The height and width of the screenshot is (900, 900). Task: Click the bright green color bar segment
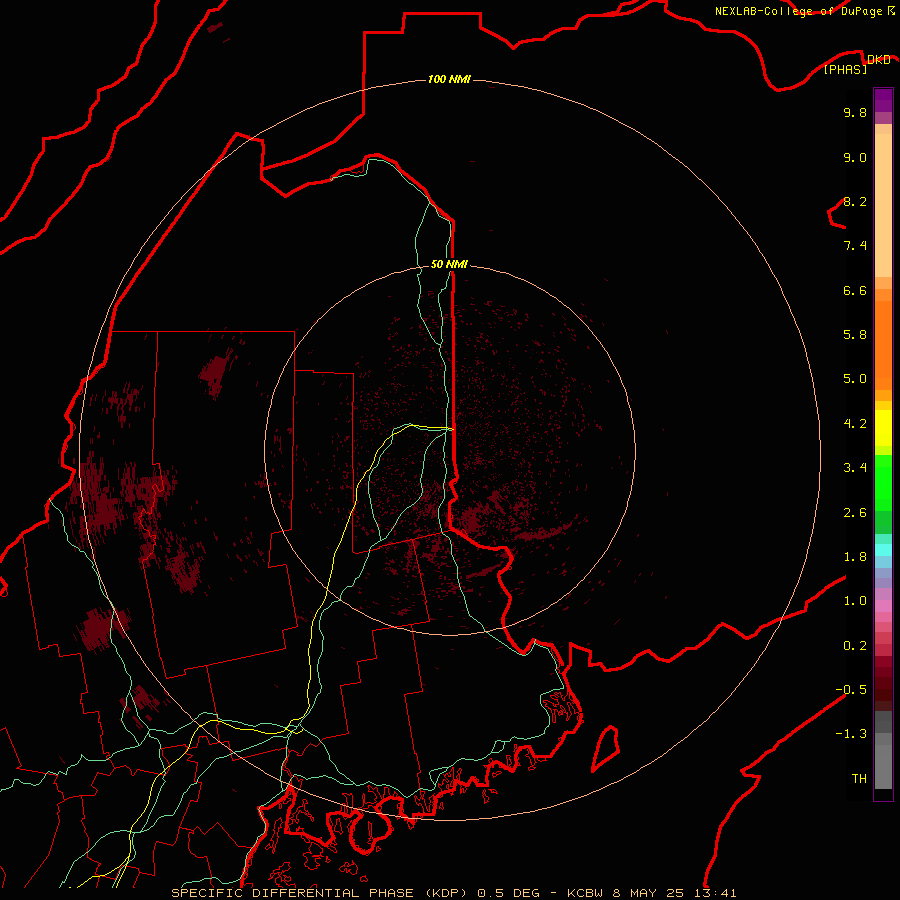pyautogui.click(x=883, y=482)
